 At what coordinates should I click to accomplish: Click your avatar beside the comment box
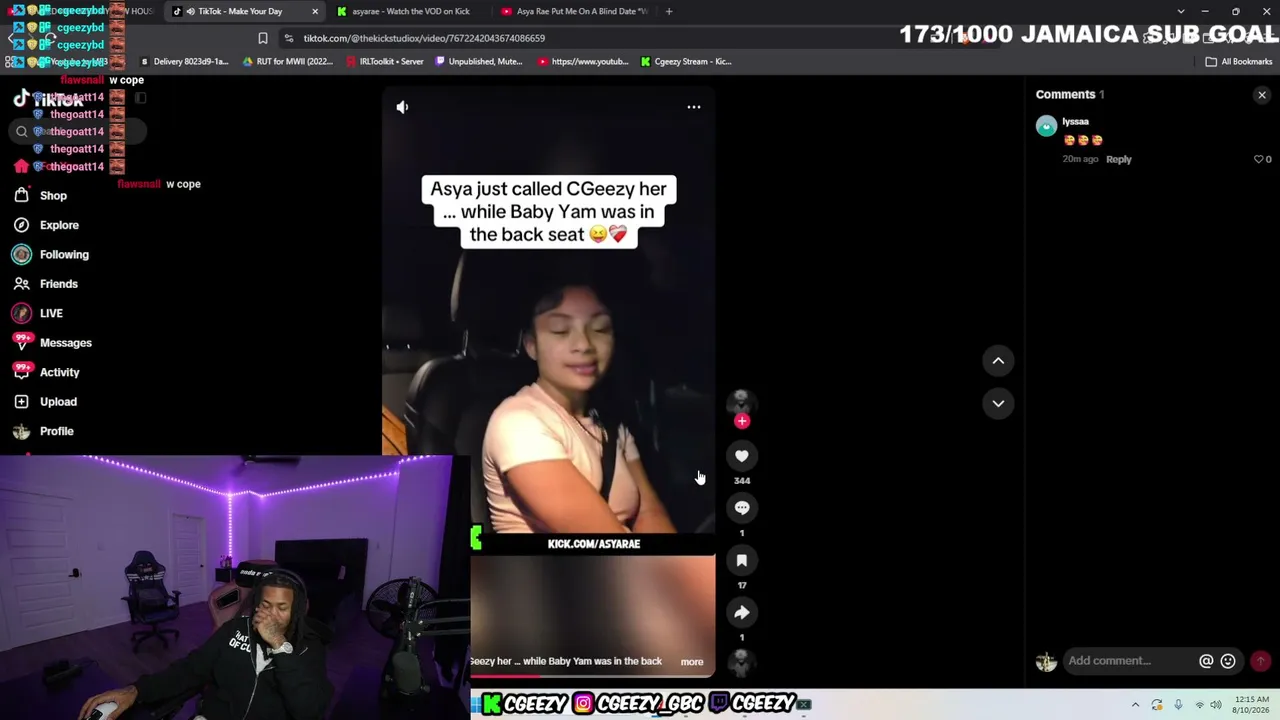coord(1046,661)
